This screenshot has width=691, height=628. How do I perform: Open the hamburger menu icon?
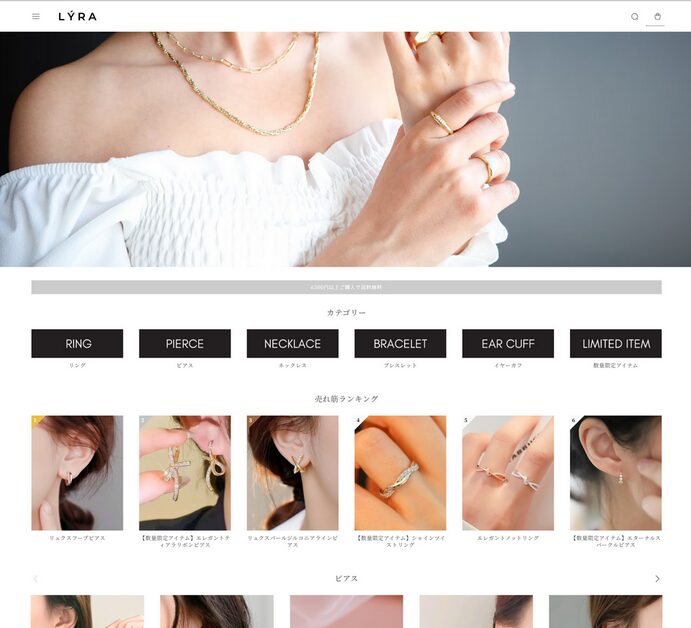36,16
